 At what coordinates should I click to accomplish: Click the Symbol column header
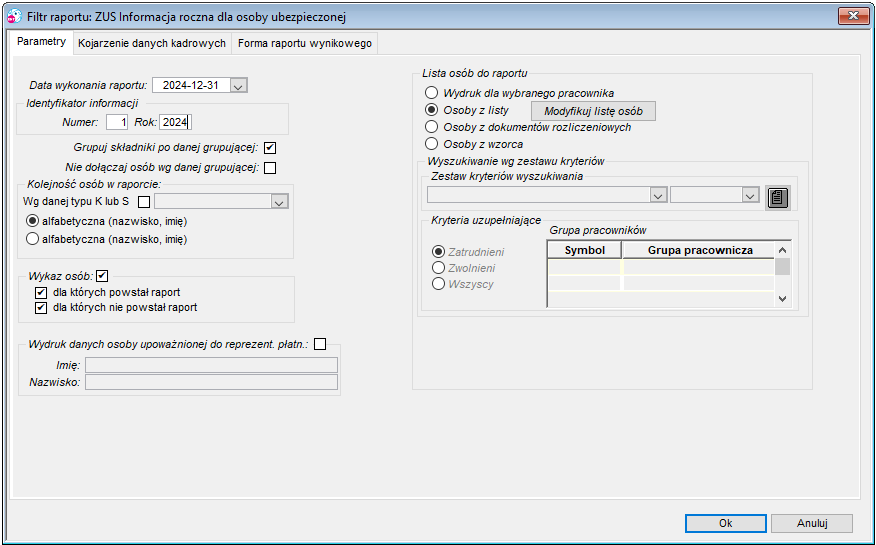click(584, 250)
